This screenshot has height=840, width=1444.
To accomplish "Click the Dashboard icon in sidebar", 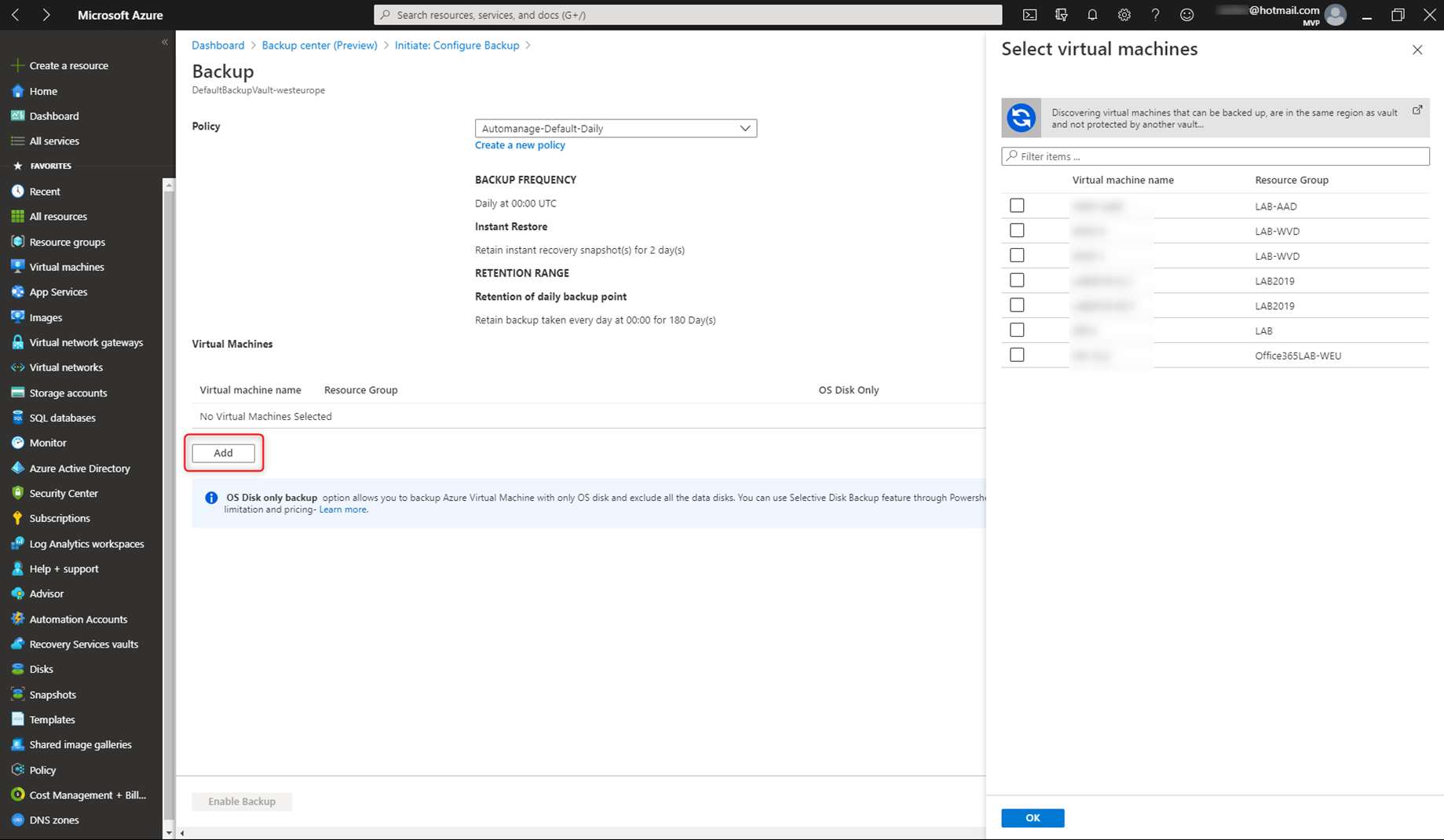I will pos(17,115).
